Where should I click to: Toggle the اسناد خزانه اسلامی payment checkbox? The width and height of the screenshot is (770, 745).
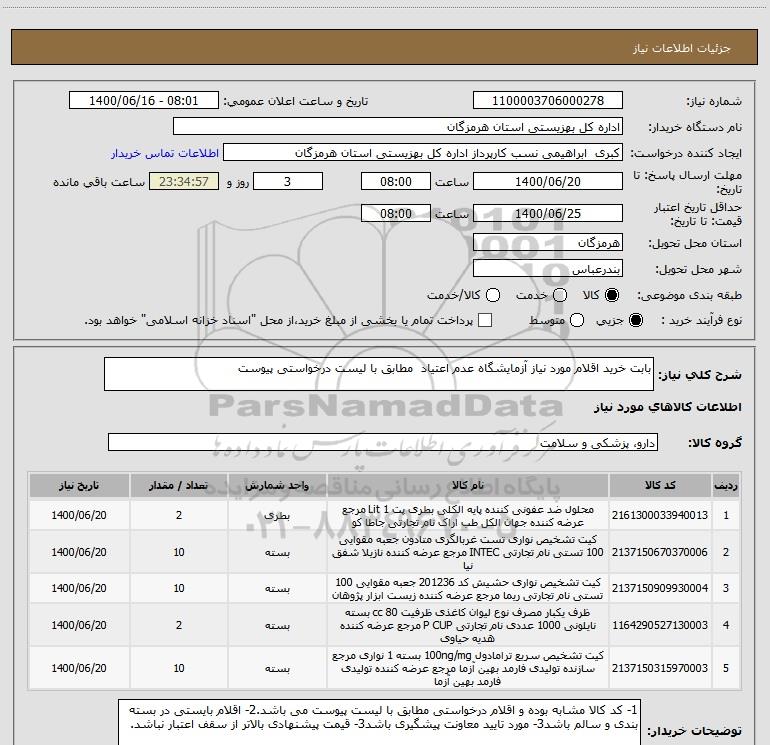[x=485, y=320]
